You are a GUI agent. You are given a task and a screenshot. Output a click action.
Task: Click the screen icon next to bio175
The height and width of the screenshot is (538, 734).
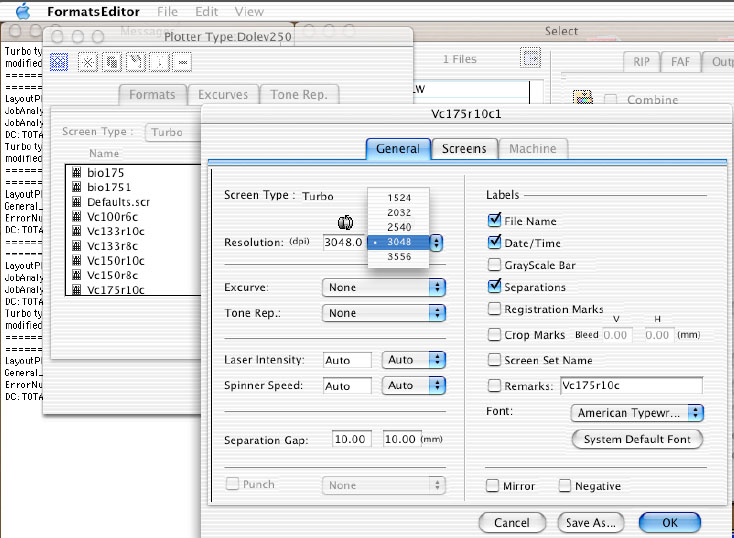tap(77, 172)
